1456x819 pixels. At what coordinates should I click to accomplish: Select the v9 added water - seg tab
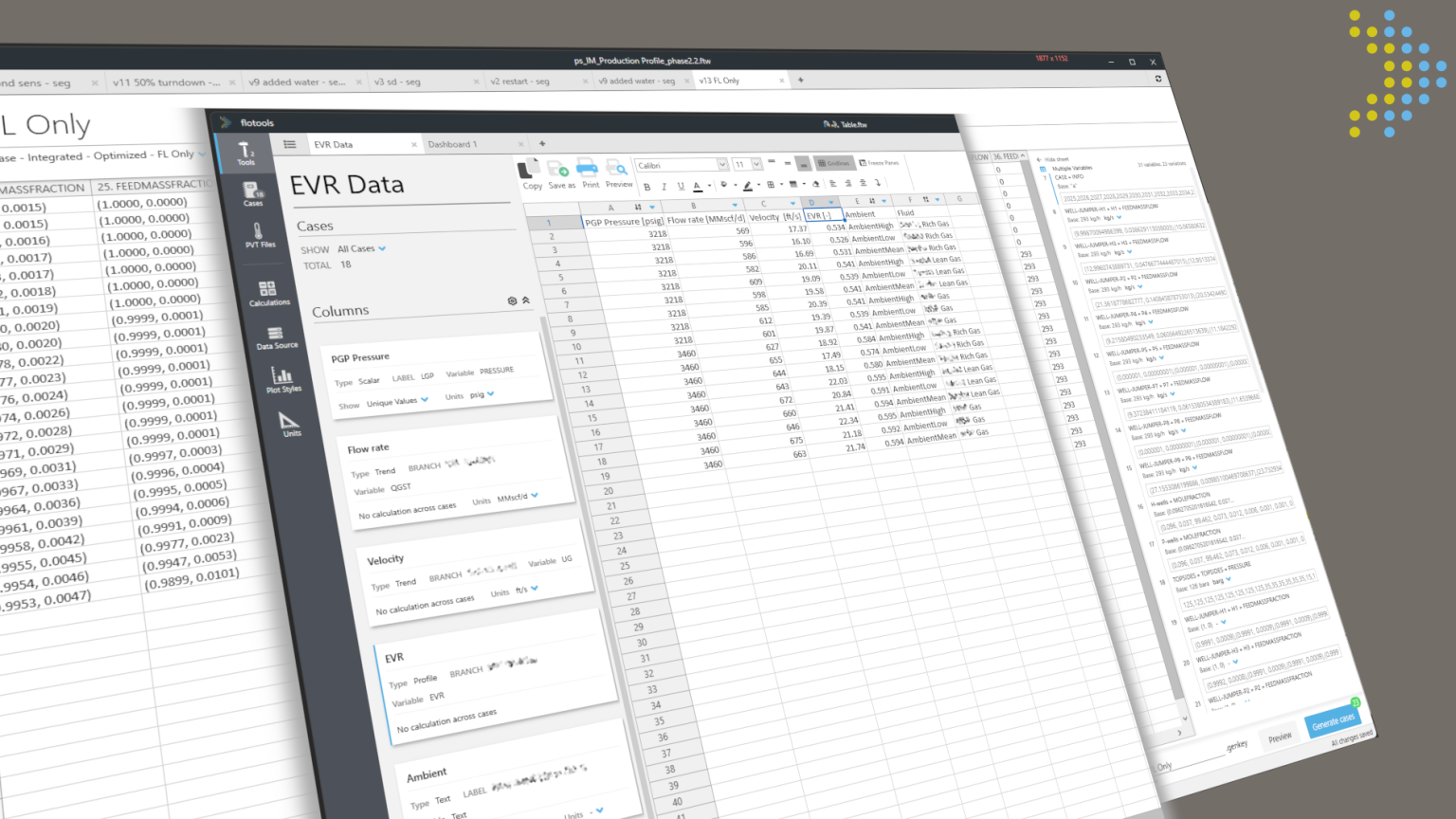(636, 82)
